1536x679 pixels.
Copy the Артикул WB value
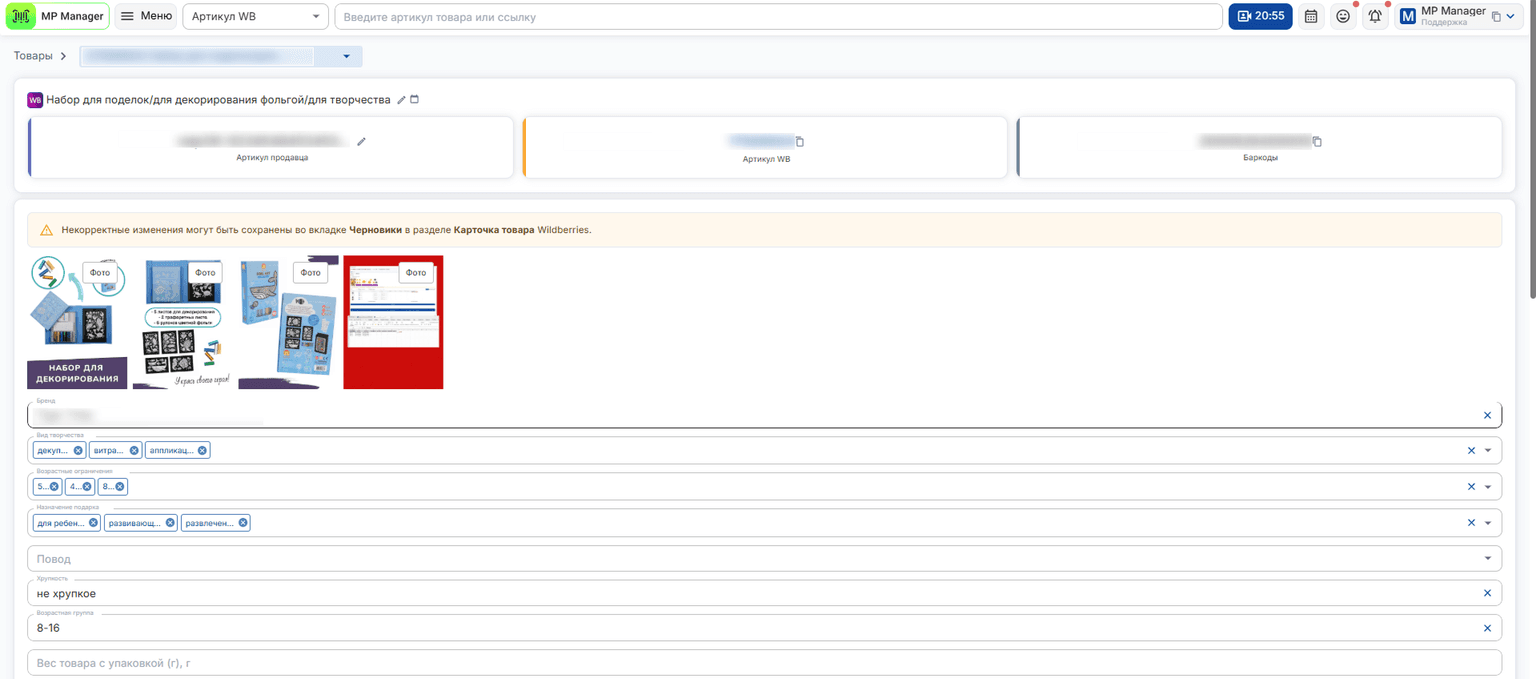click(x=799, y=141)
